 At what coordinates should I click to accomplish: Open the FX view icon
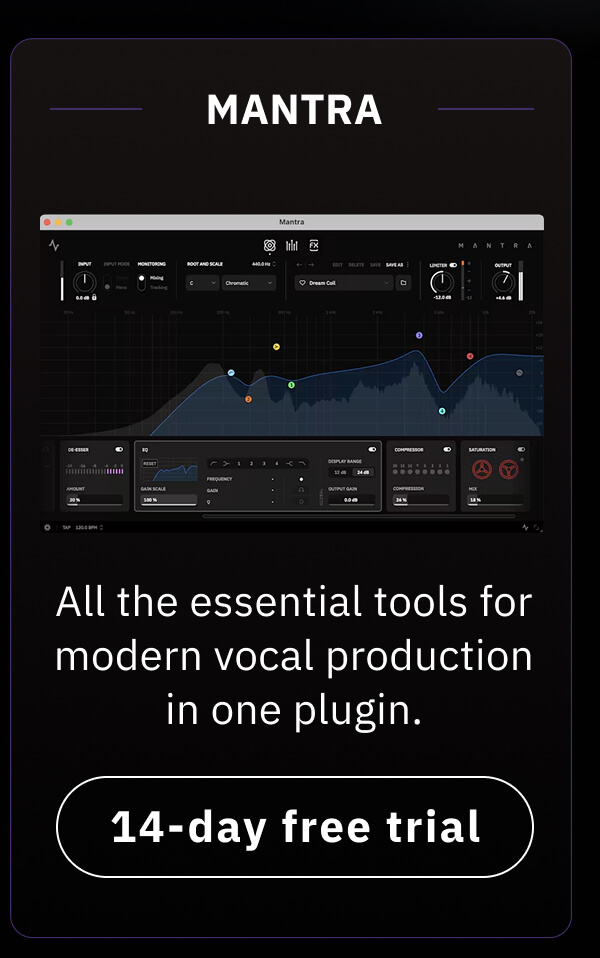[313, 246]
